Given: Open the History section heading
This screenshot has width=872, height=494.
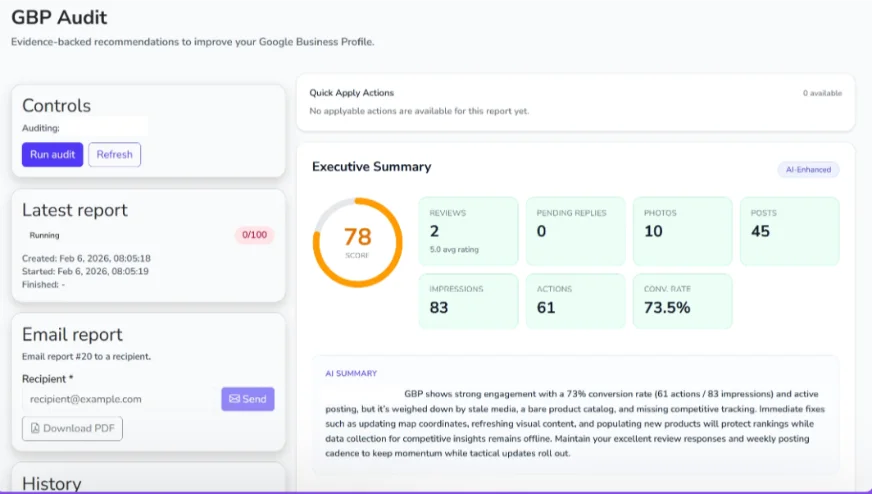Looking at the screenshot, I should click(52, 483).
